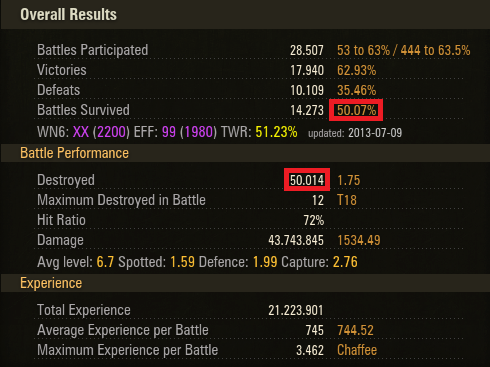Click the T18 tank name
Image resolution: width=490 pixels, height=367 pixels.
347,200
